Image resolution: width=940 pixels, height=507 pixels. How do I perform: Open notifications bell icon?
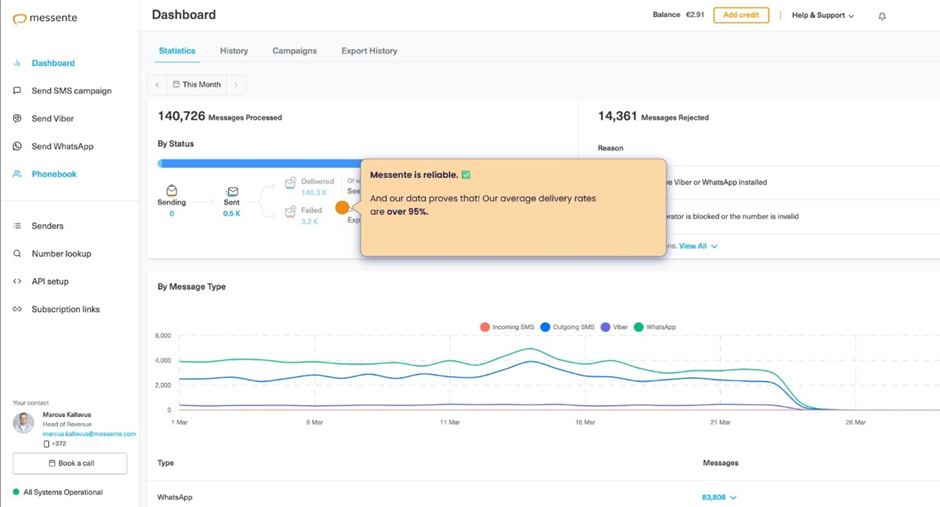point(882,16)
